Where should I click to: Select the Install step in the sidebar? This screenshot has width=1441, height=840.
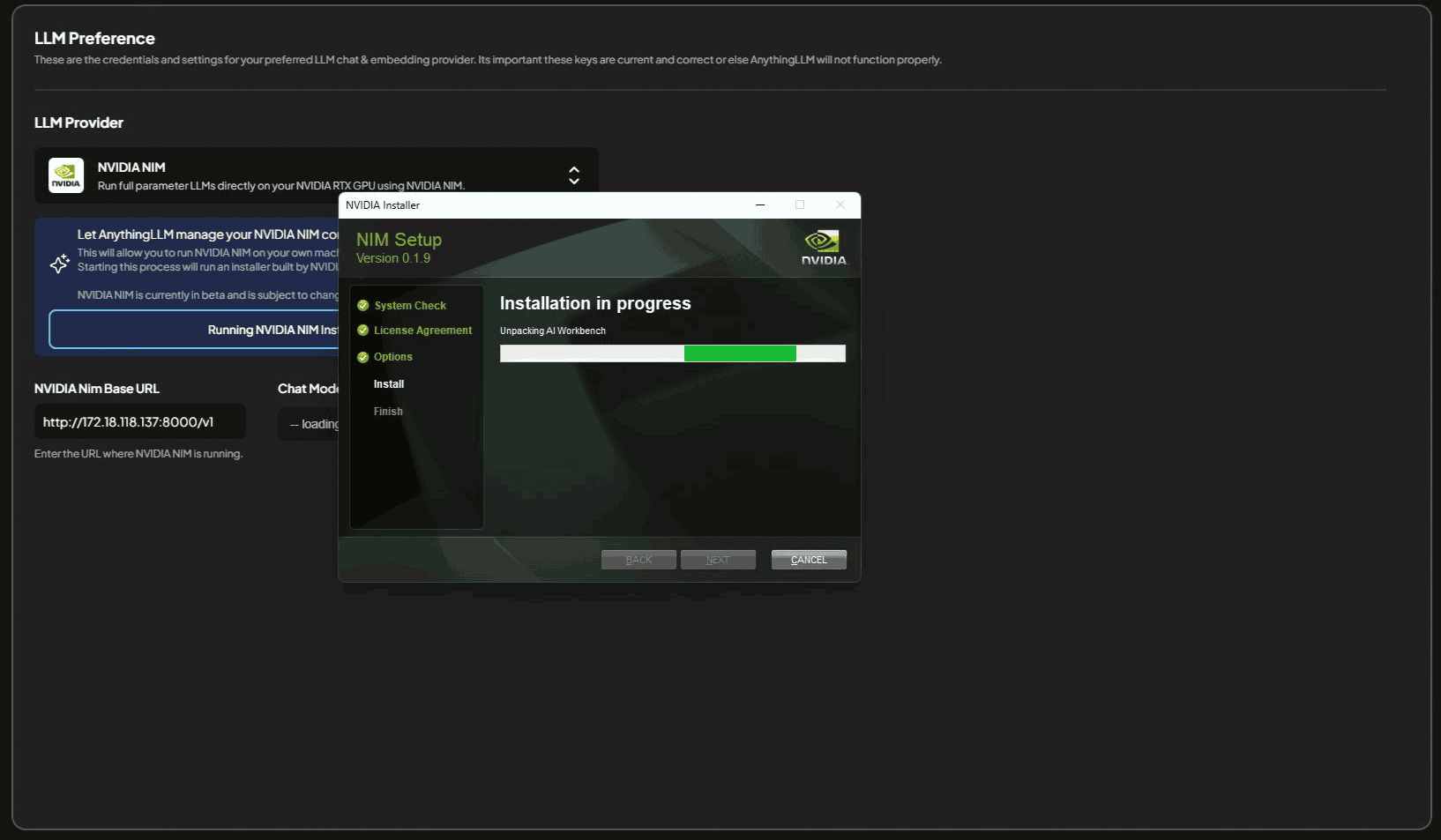coord(389,384)
